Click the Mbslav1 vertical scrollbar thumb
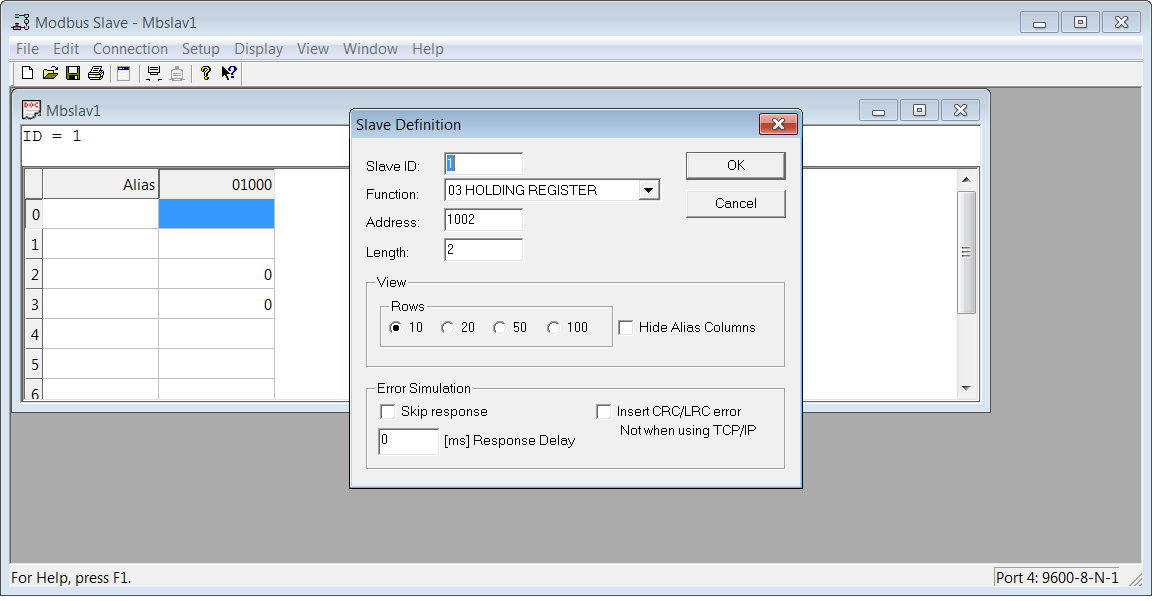Screen dimensions: 1152x601 (966, 252)
